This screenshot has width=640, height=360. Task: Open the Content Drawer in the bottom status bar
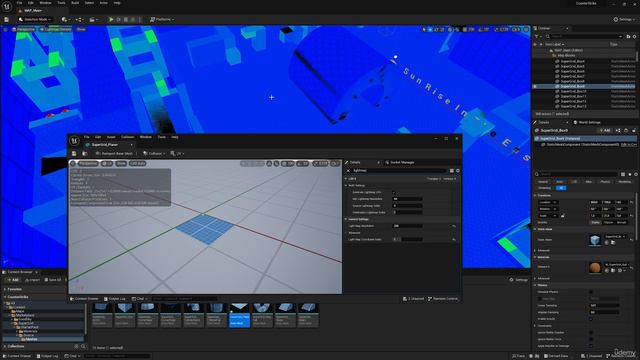click(17, 356)
